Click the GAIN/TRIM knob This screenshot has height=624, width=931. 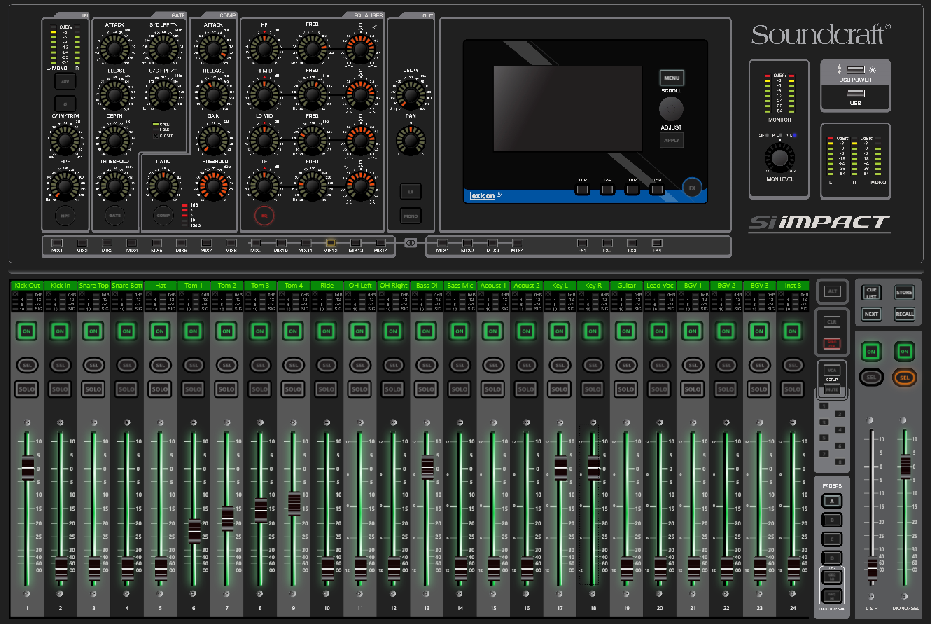click(x=65, y=141)
